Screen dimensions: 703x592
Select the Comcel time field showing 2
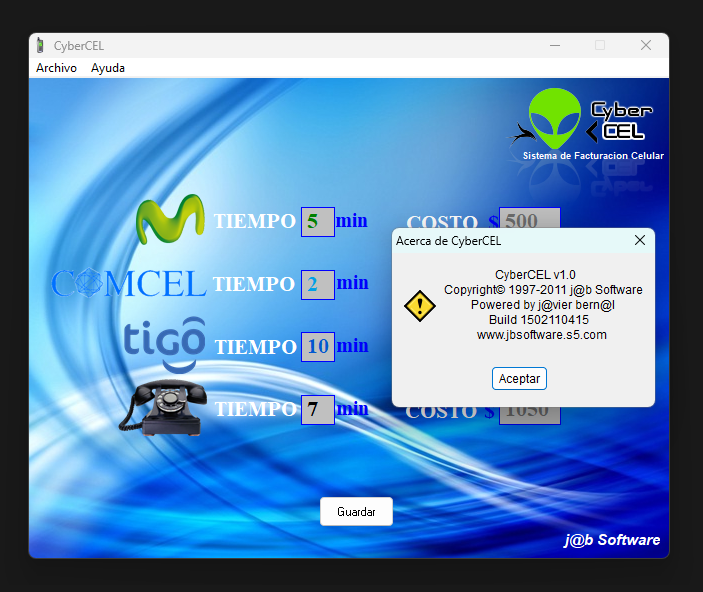point(316,284)
